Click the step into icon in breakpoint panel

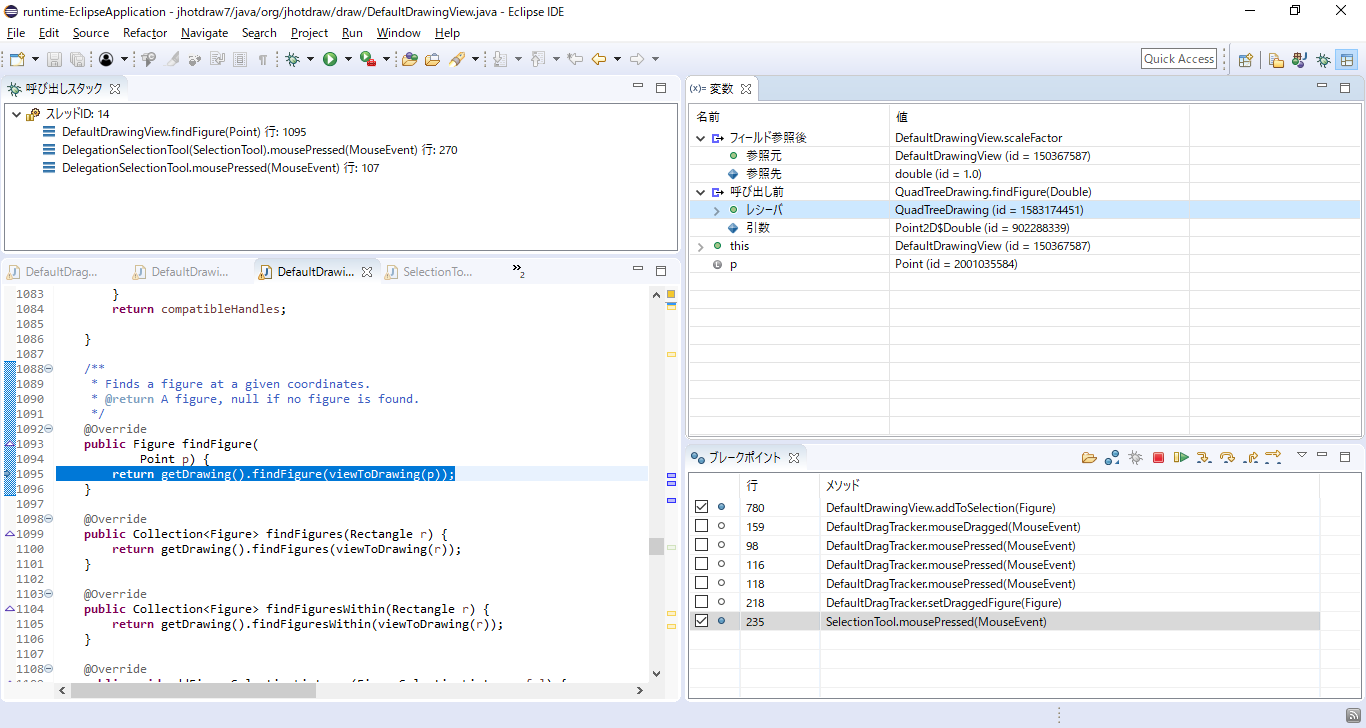coord(1204,457)
